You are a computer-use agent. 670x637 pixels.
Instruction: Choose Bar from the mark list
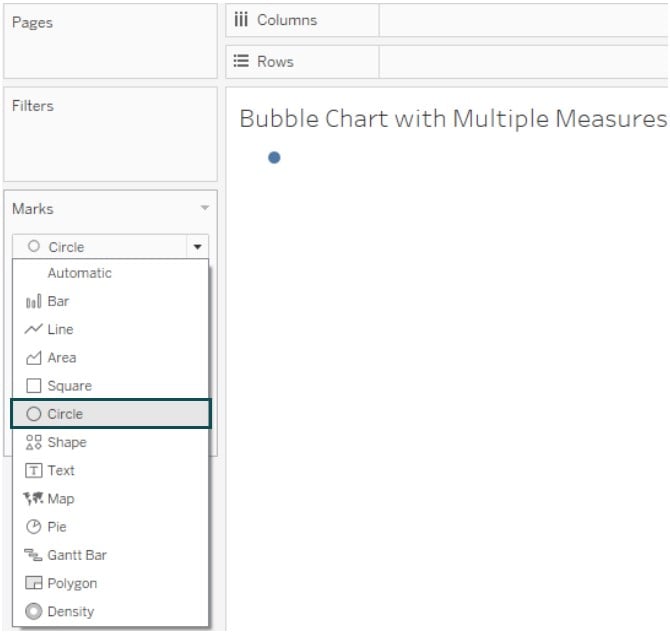(x=111, y=301)
